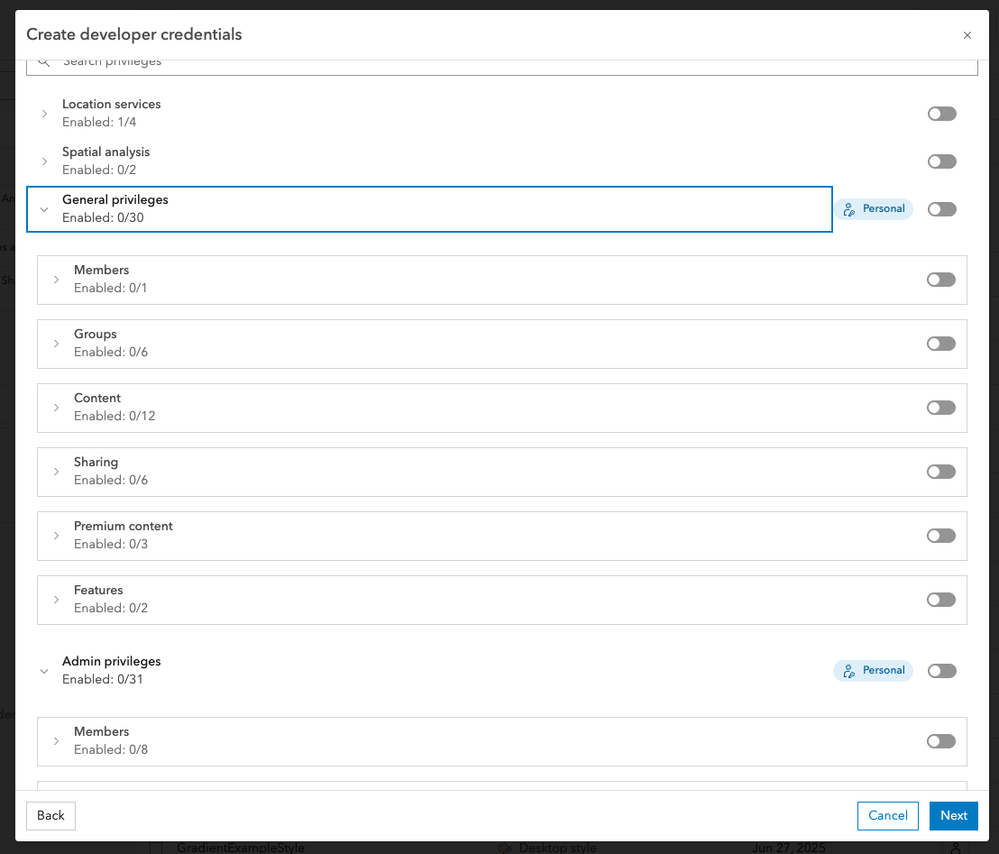The width and height of the screenshot is (999, 854).
Task: Turn on all General privileges
Action: (x=941, y=209)
